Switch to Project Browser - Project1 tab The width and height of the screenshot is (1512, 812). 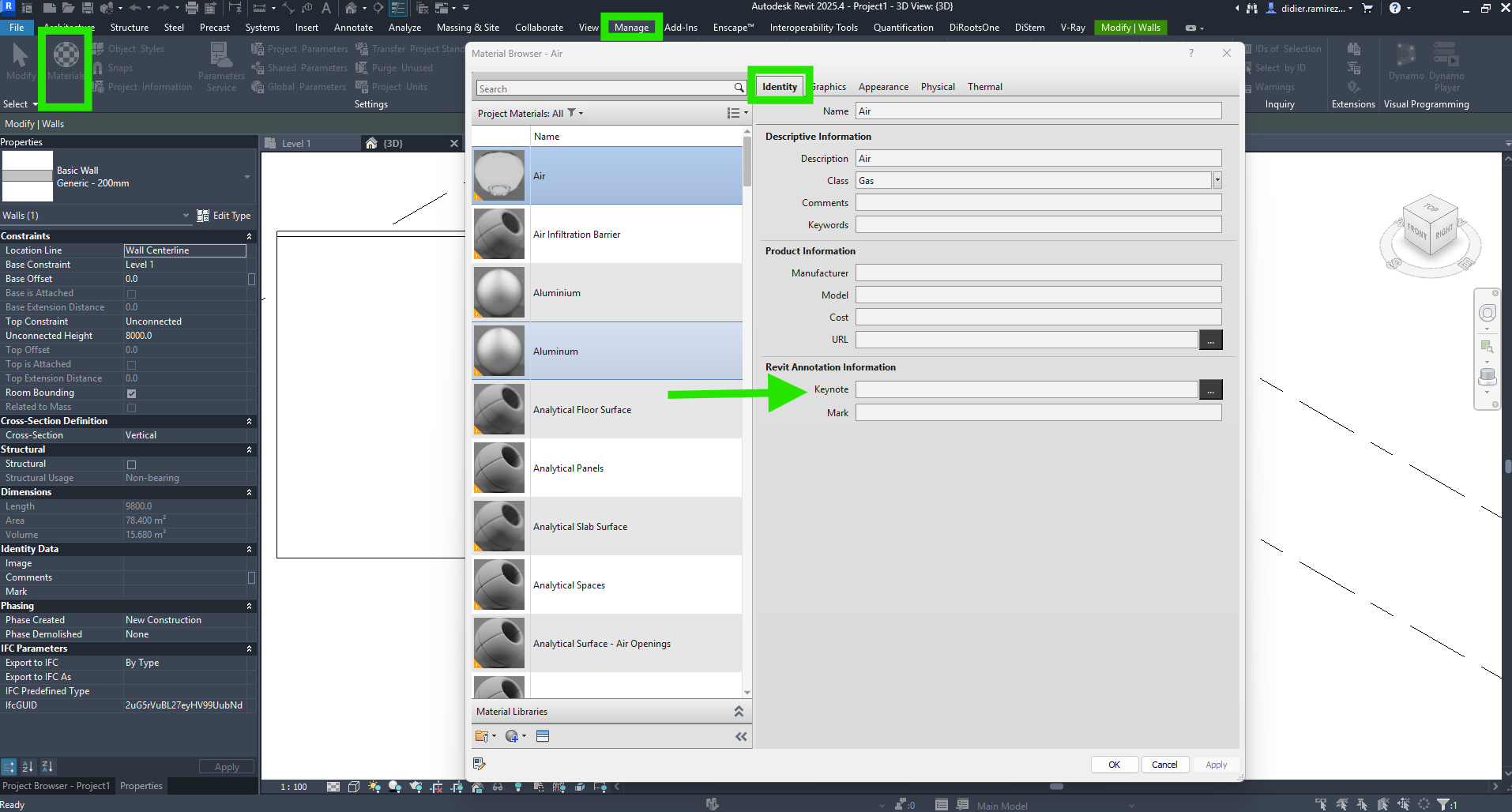coord(56,786)
